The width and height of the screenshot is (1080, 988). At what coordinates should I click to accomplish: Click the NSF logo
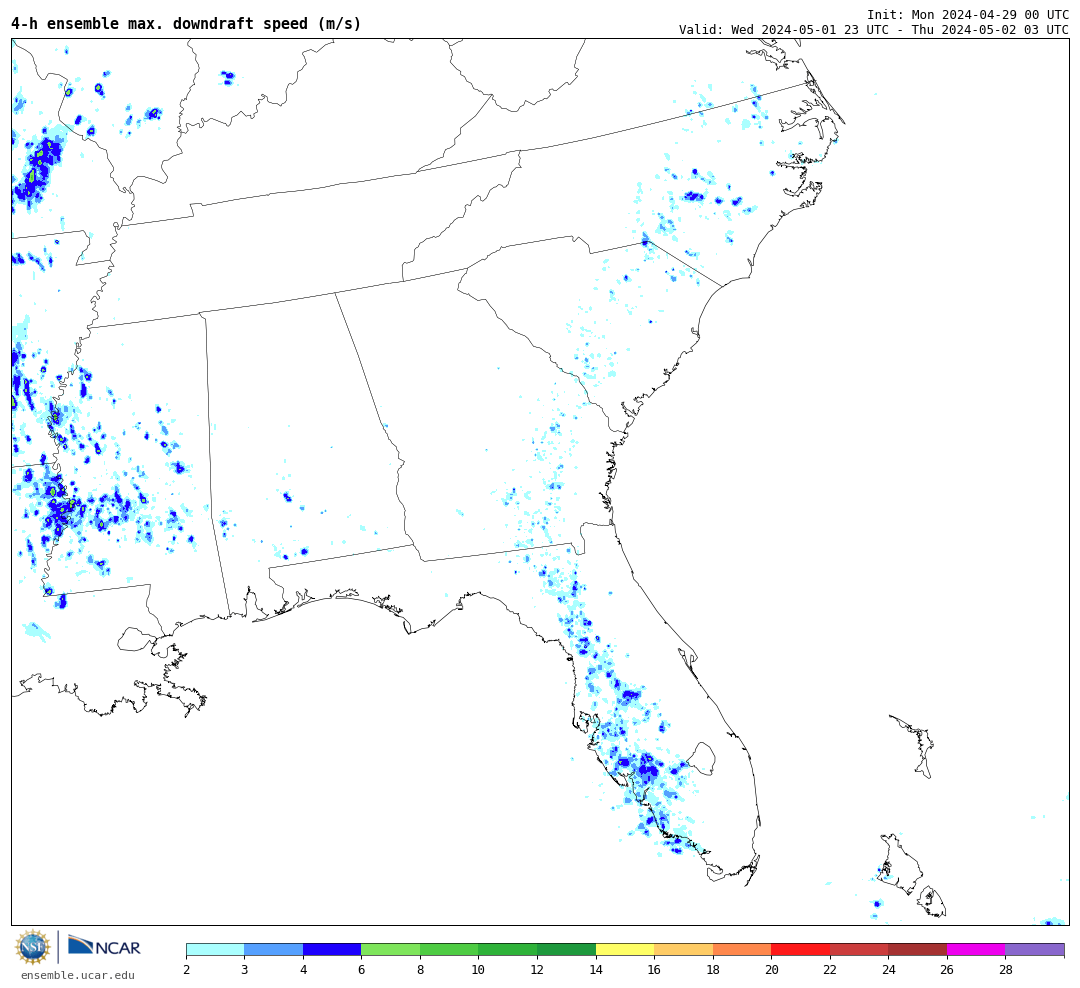point(32,947)
